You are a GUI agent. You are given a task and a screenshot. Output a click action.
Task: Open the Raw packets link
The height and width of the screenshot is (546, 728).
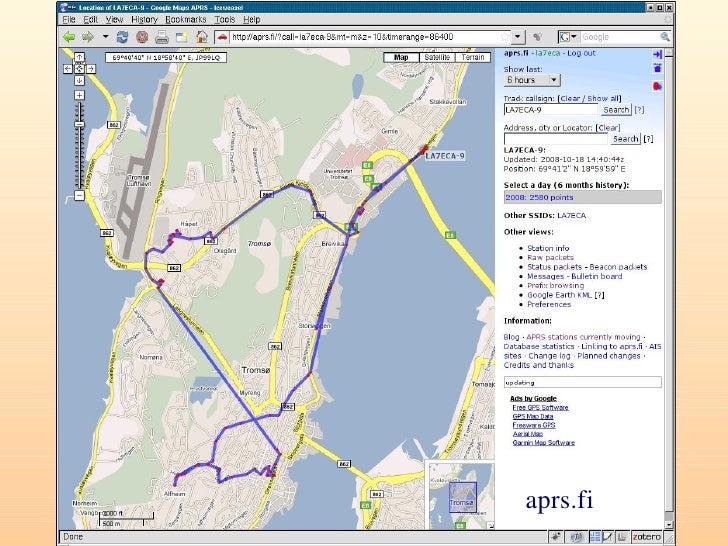pyautogui.click(x=550, y=257)
